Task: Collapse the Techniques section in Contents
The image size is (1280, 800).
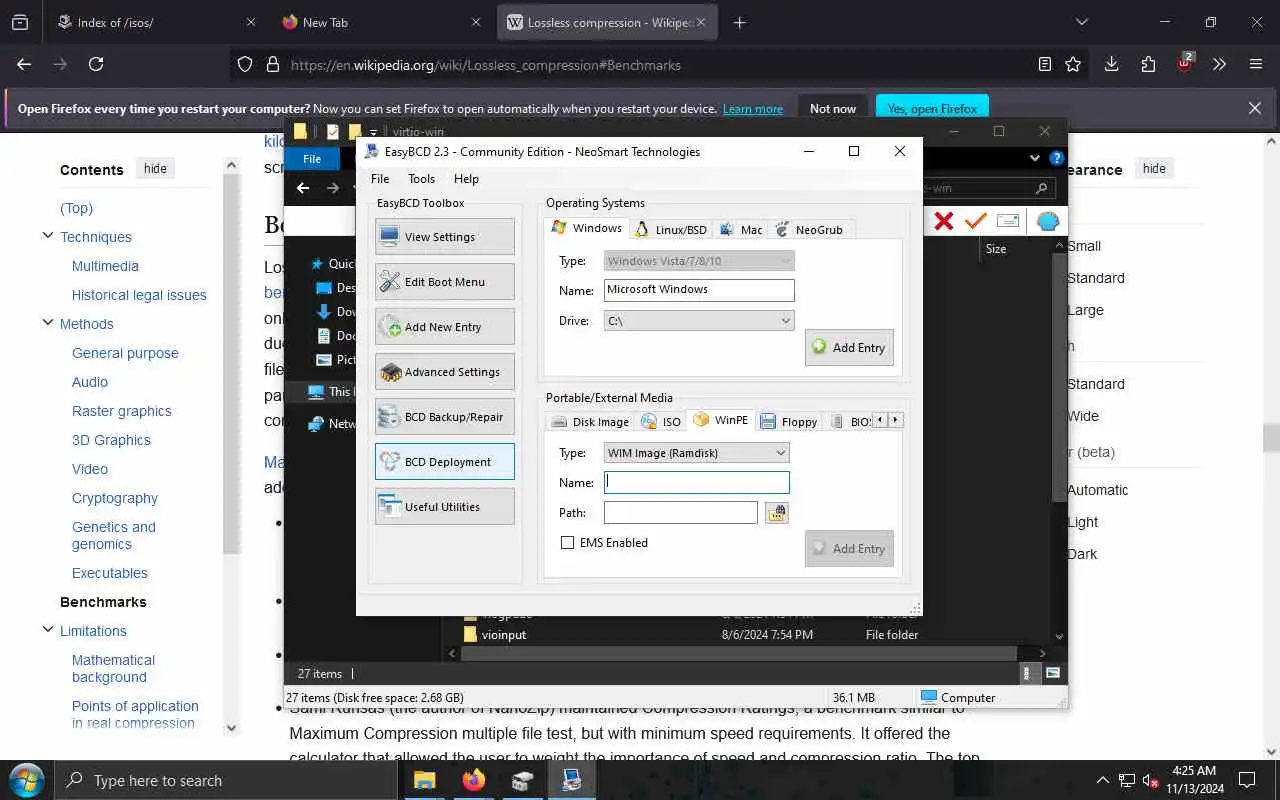Action: [x=47, y=236]
